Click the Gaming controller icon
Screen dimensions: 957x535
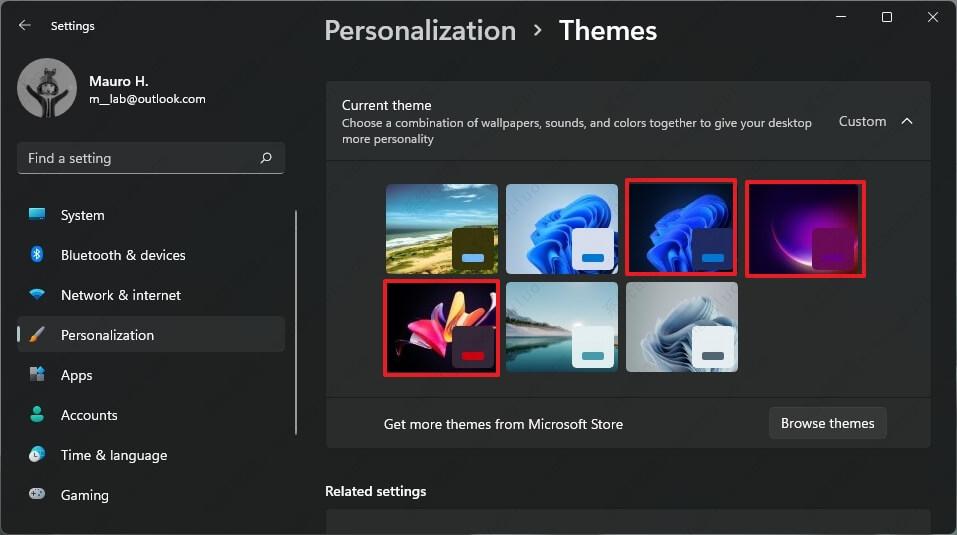pos(38,495)
